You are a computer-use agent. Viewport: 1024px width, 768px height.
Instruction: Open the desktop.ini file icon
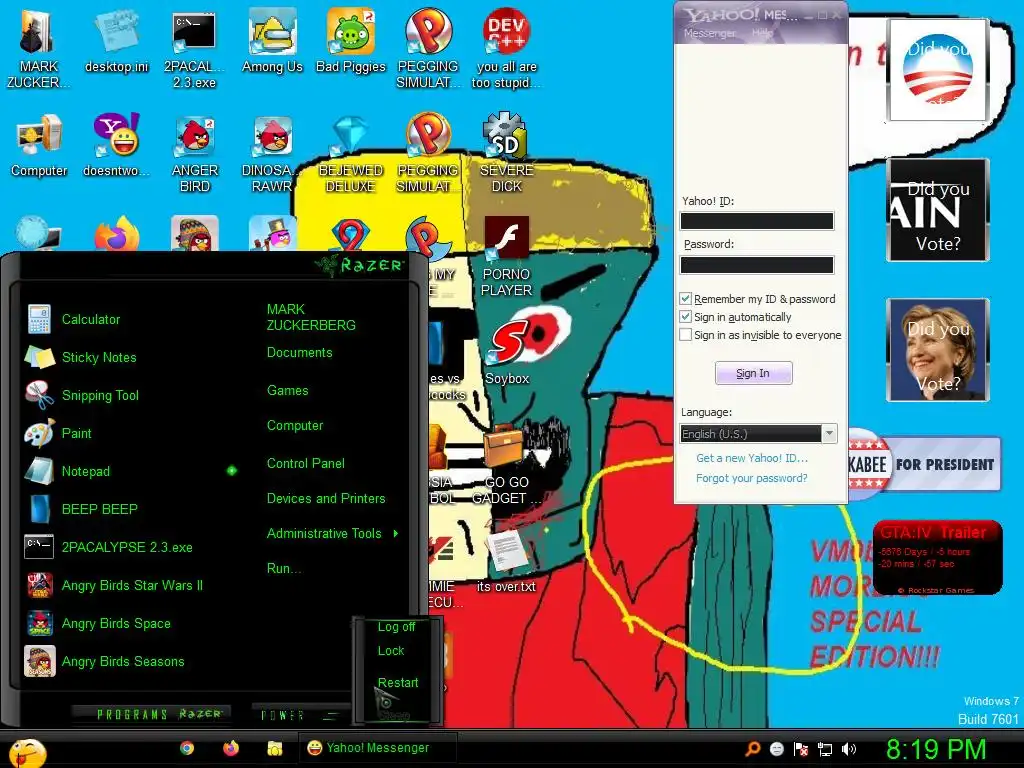tap(116, 40)
